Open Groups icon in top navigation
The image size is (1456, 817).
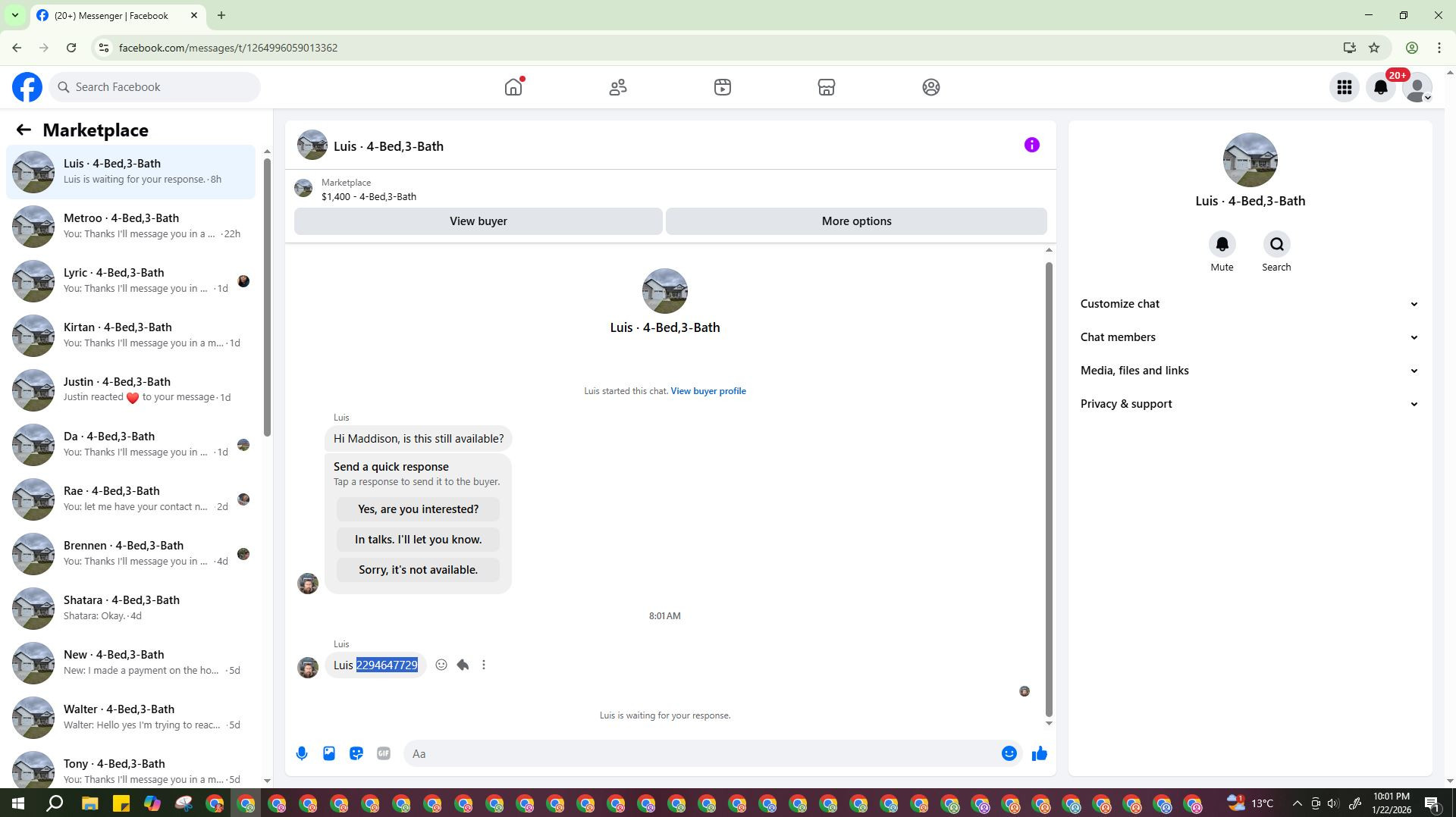pos(931,87)
